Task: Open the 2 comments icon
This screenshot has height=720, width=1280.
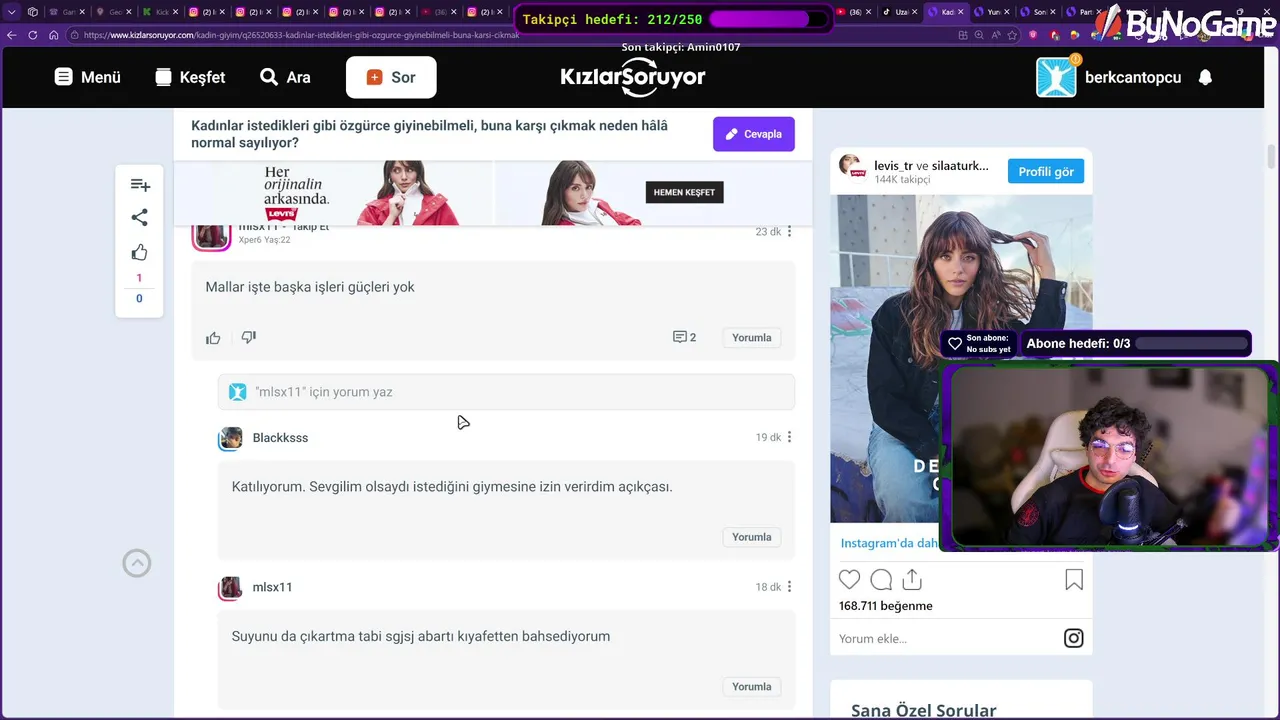Action: click(x=685, y=338)
